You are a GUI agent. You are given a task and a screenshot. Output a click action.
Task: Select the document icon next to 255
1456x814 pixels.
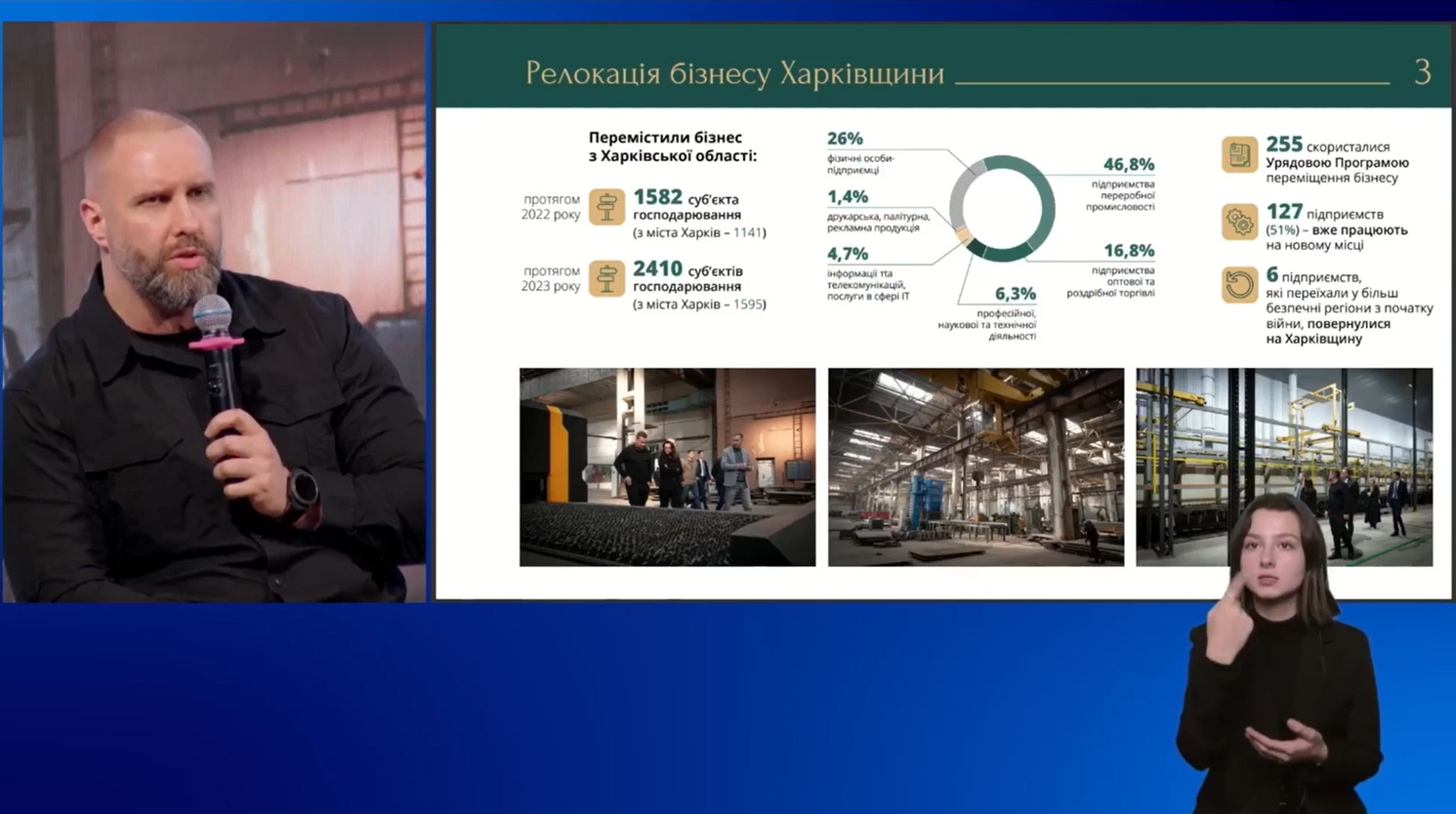coord(1239,155)
